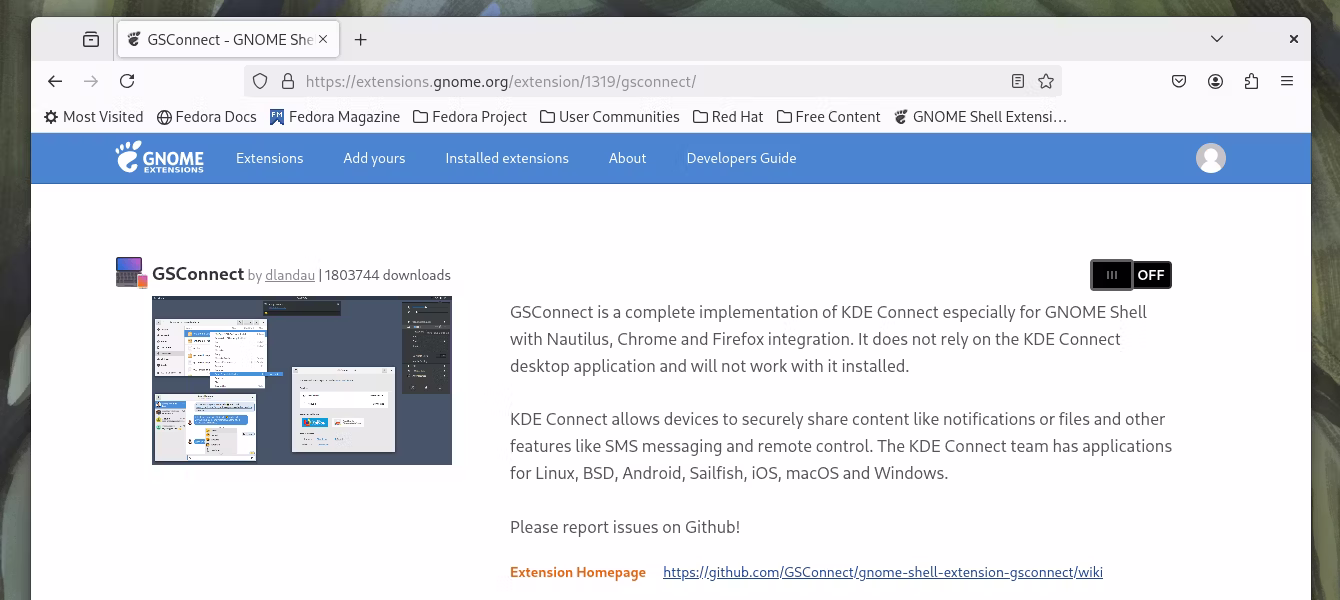This screenshot has width=1340, height=600.
Task: Click the GSConnect screenshot thumbnail
Action: [x=302, y=380]
